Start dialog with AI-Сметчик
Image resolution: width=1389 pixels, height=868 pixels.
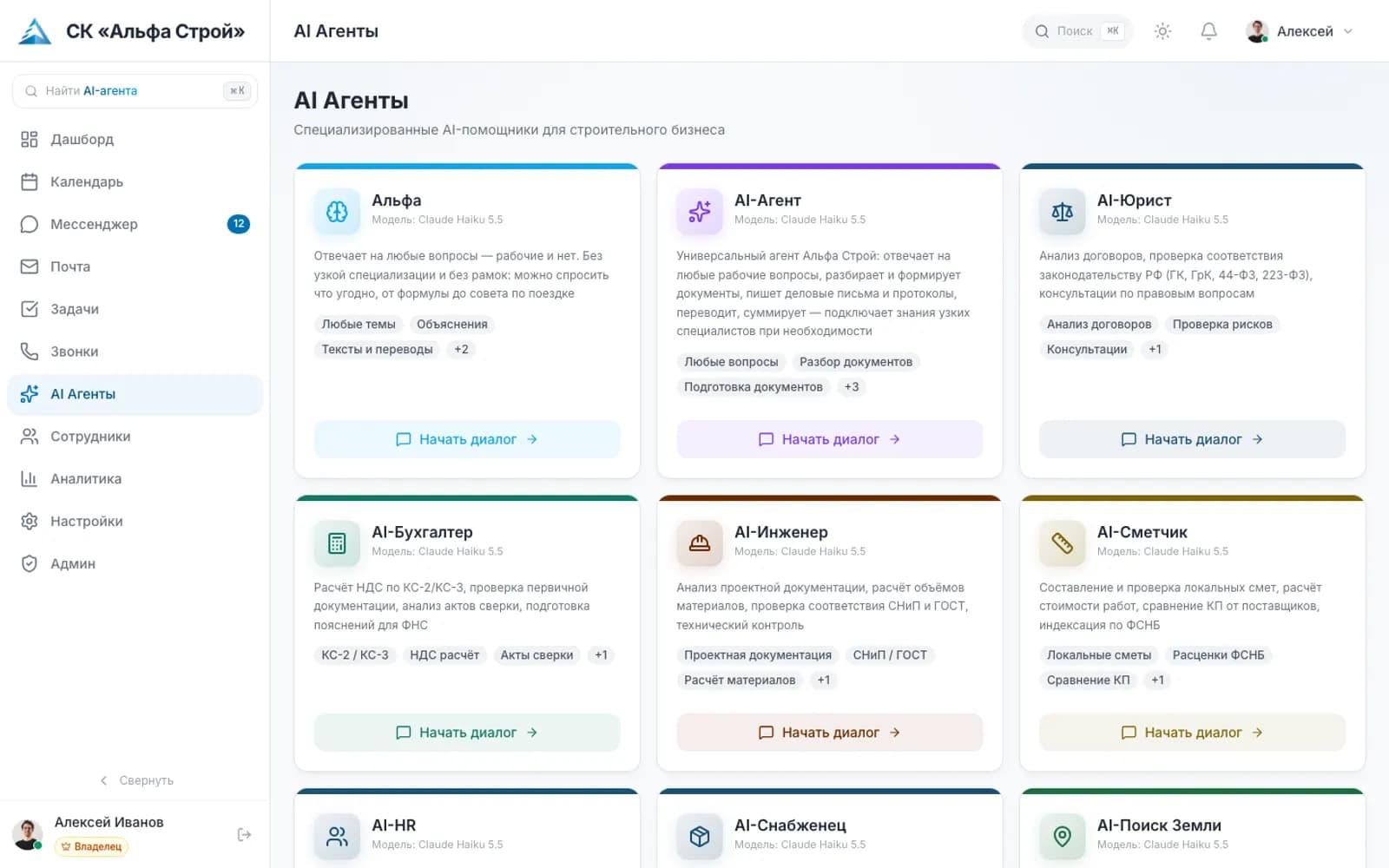1192,733
